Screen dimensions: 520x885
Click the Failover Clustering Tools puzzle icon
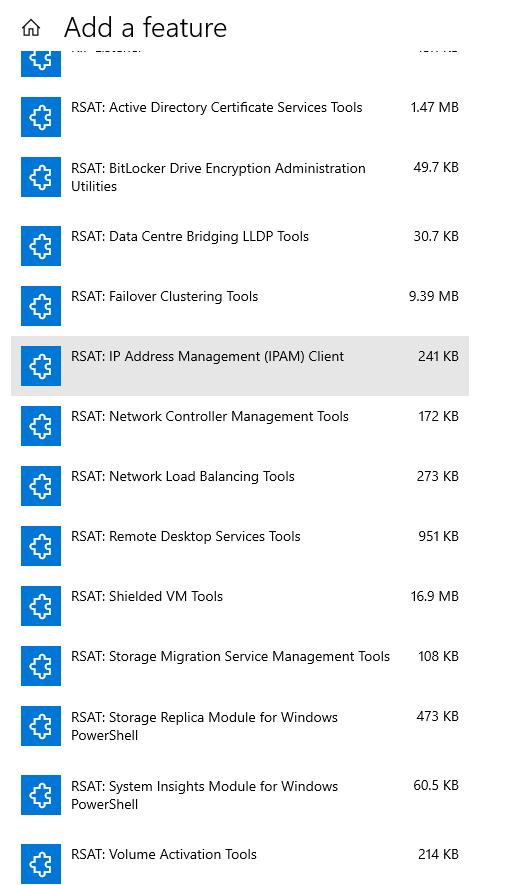[x=41, y=306]
